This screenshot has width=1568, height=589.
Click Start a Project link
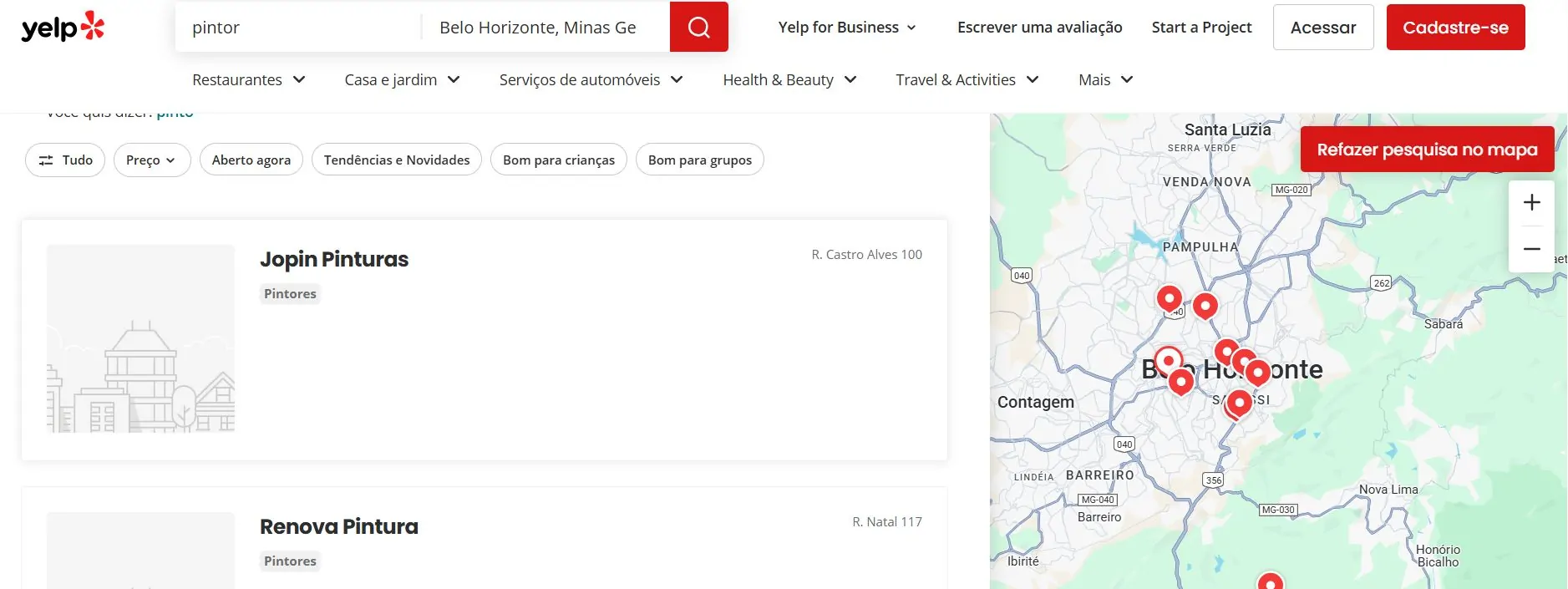tap(1201, 28)
